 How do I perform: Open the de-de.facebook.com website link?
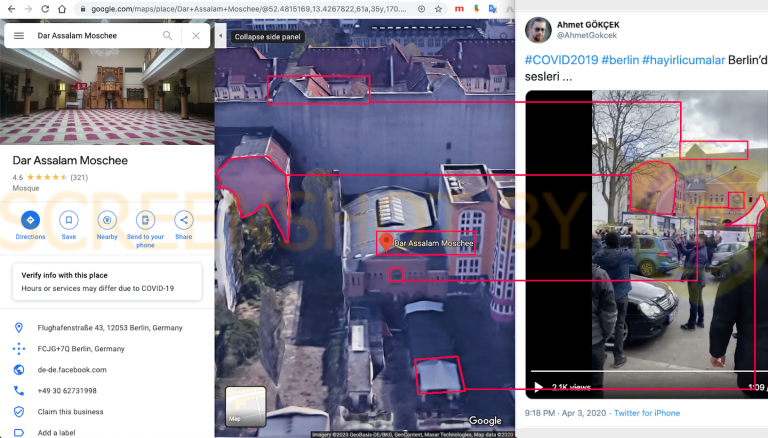(x=72, y=370)
